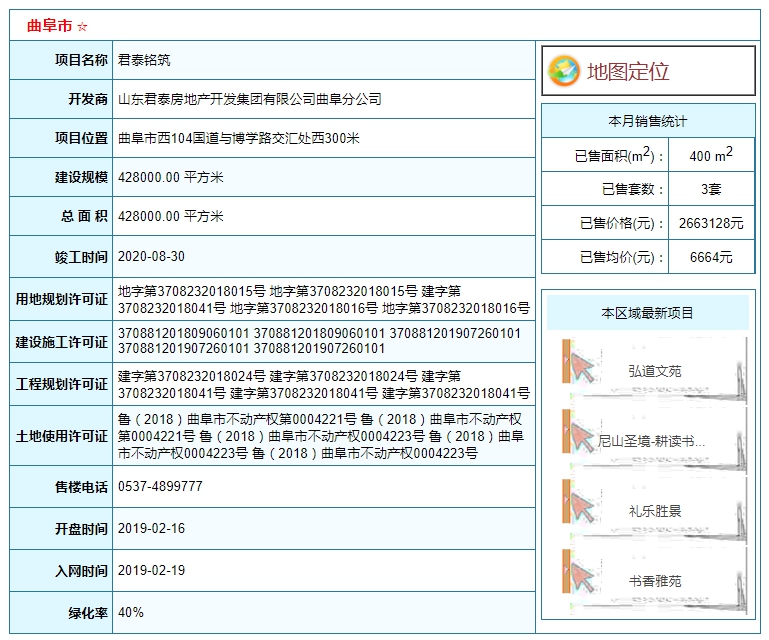
Task: Click the 已售均价(元) label
Action: coord(622,257)
